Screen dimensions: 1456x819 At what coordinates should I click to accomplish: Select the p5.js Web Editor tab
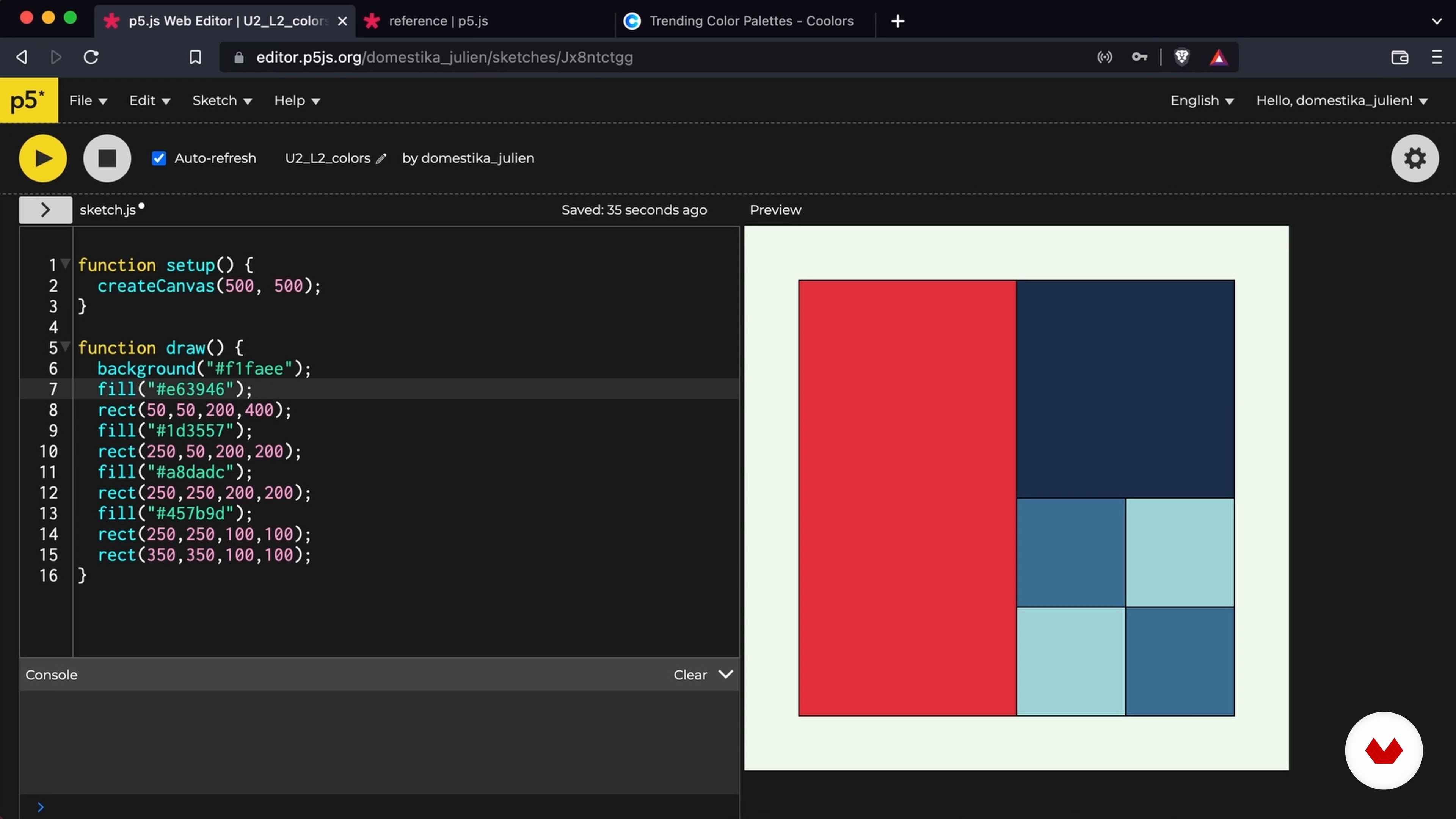click(224, 22)
